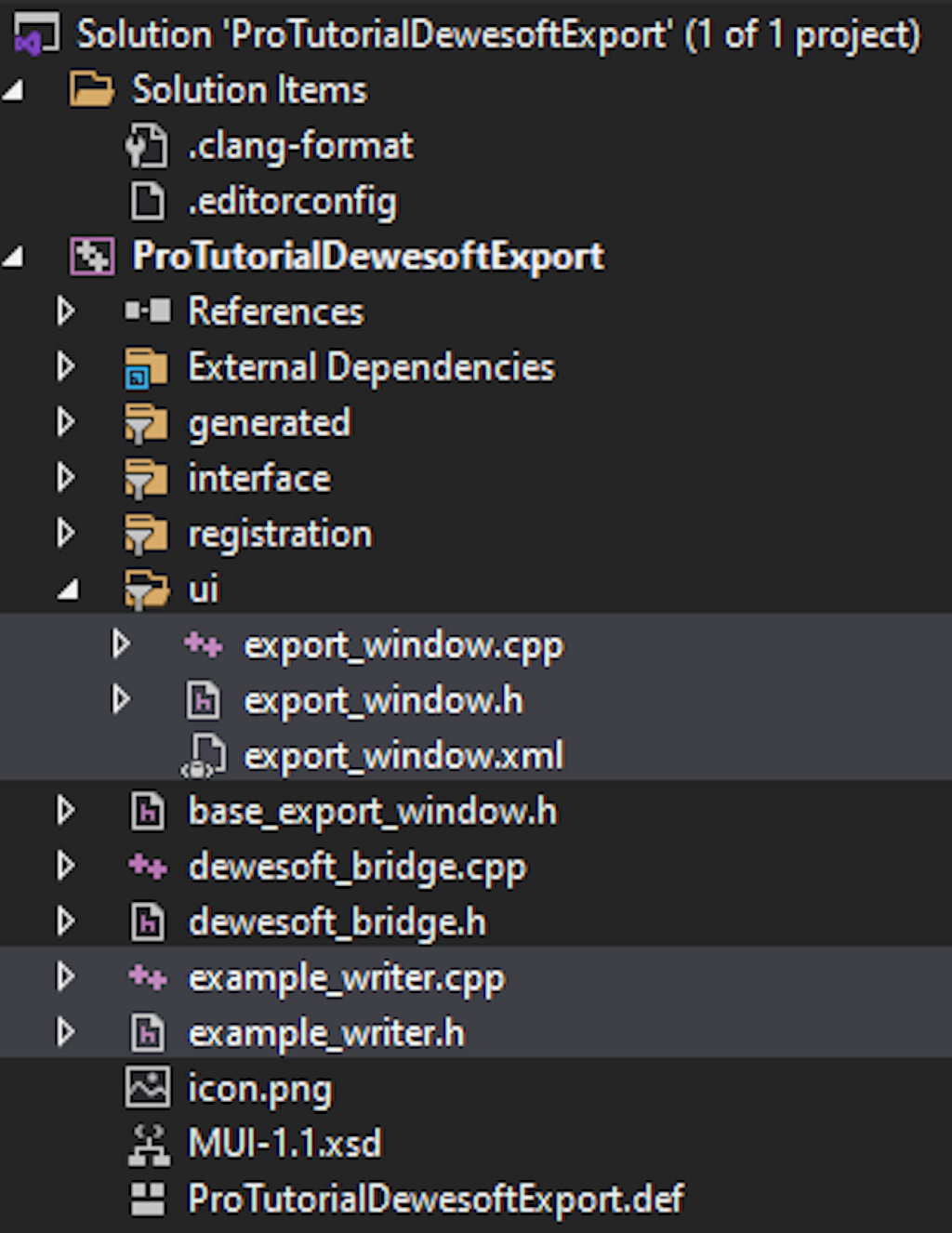
Task: Select the 'Solution Items' folder label
Action: pyautogui.click(x=249, y=90)
